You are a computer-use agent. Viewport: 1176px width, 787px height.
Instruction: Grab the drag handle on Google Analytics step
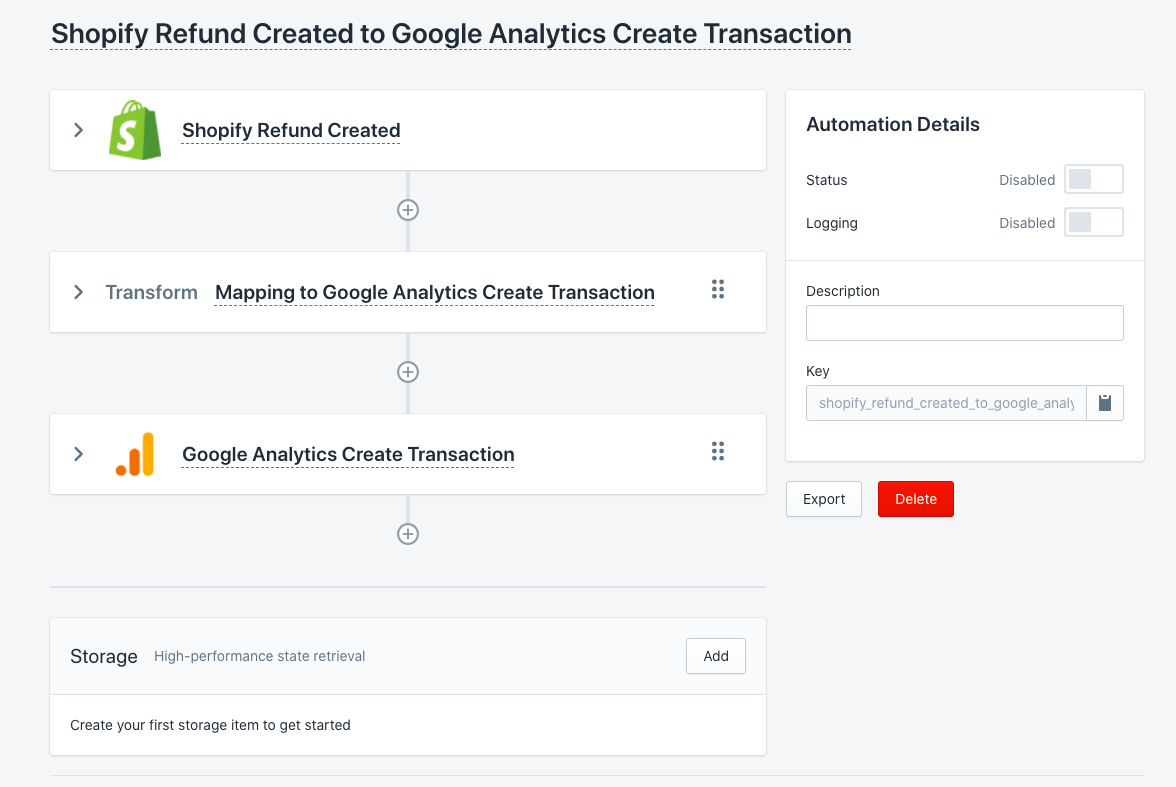tap(718, 452)
